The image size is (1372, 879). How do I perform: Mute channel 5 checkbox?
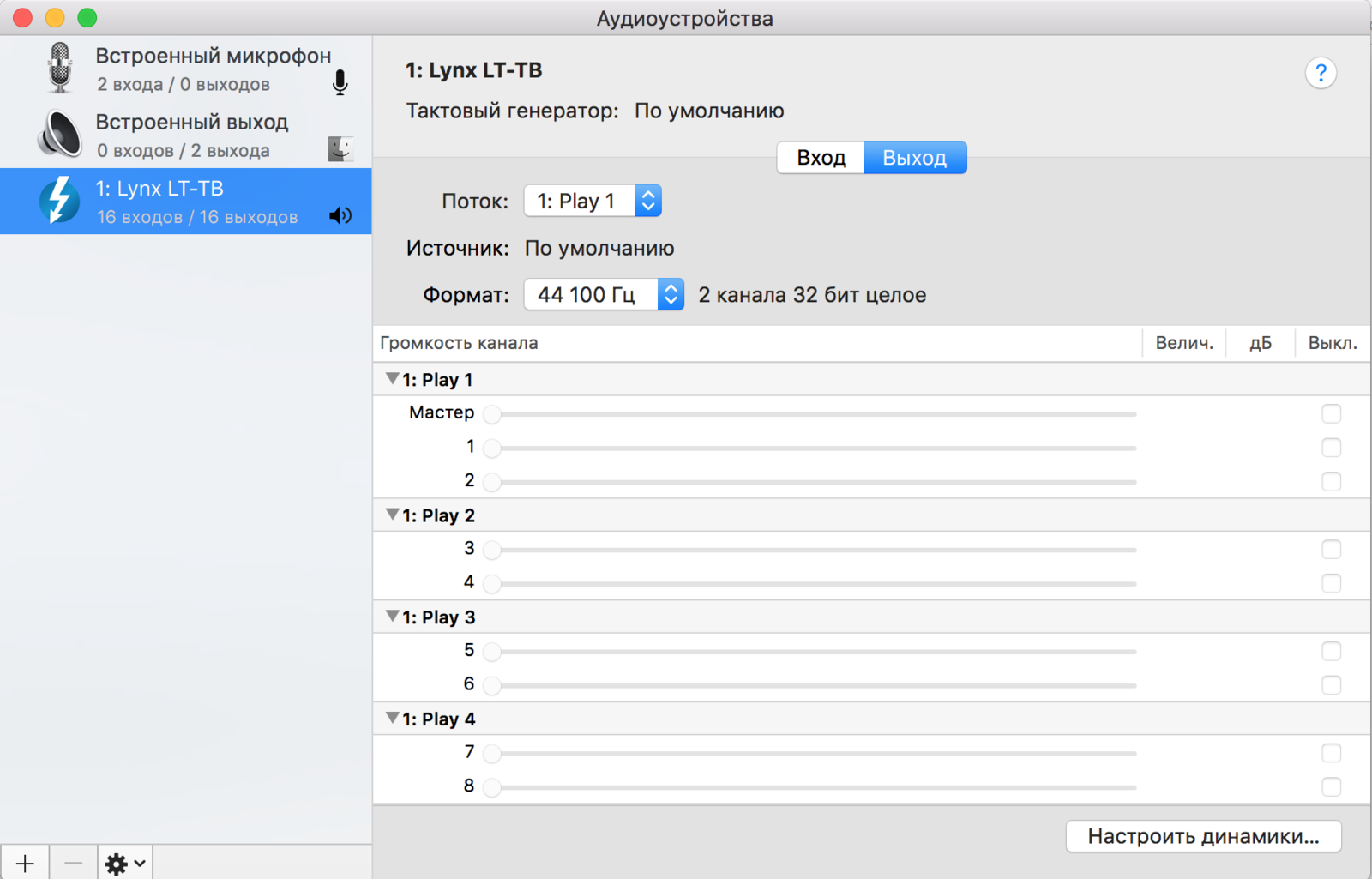1331,651
